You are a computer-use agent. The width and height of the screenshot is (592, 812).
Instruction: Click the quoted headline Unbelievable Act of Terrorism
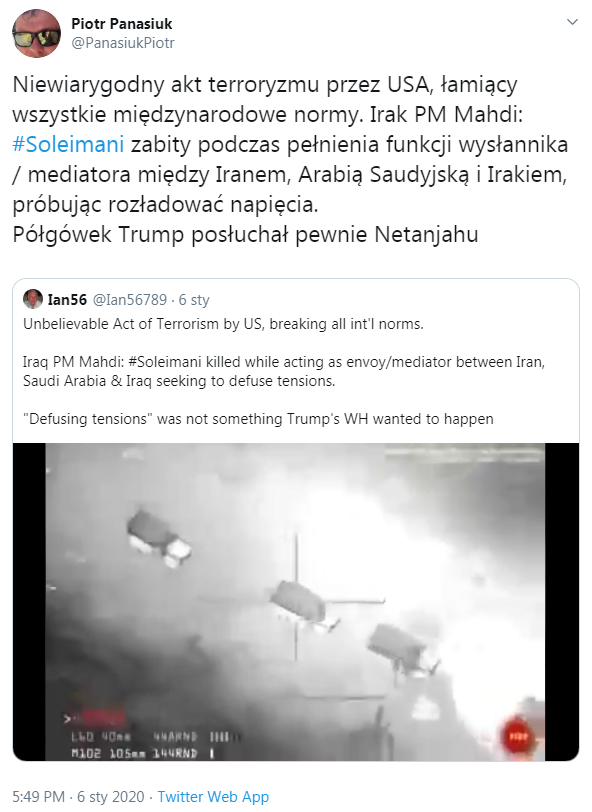point(223,324)
